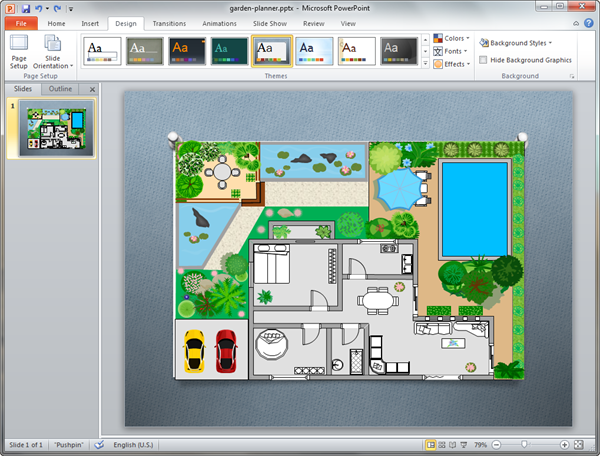Image resolution: width=600 pixels, height=456 pixels.
Task: Click the Save icon in quick access toolbar
Action: [x=26, y=8]
